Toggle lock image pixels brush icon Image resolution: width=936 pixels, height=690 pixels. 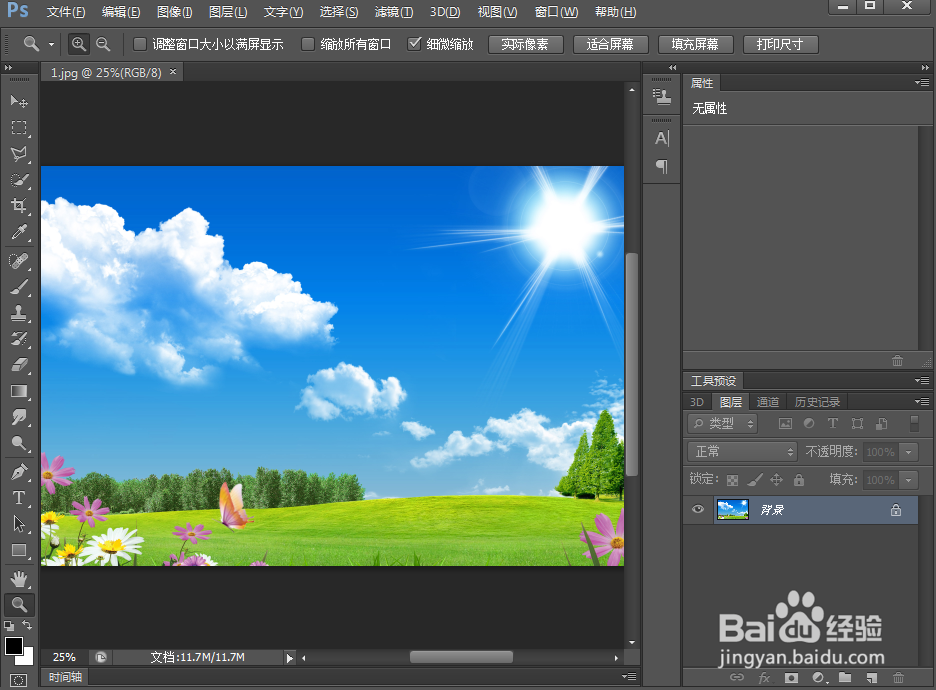pos(755,479)
